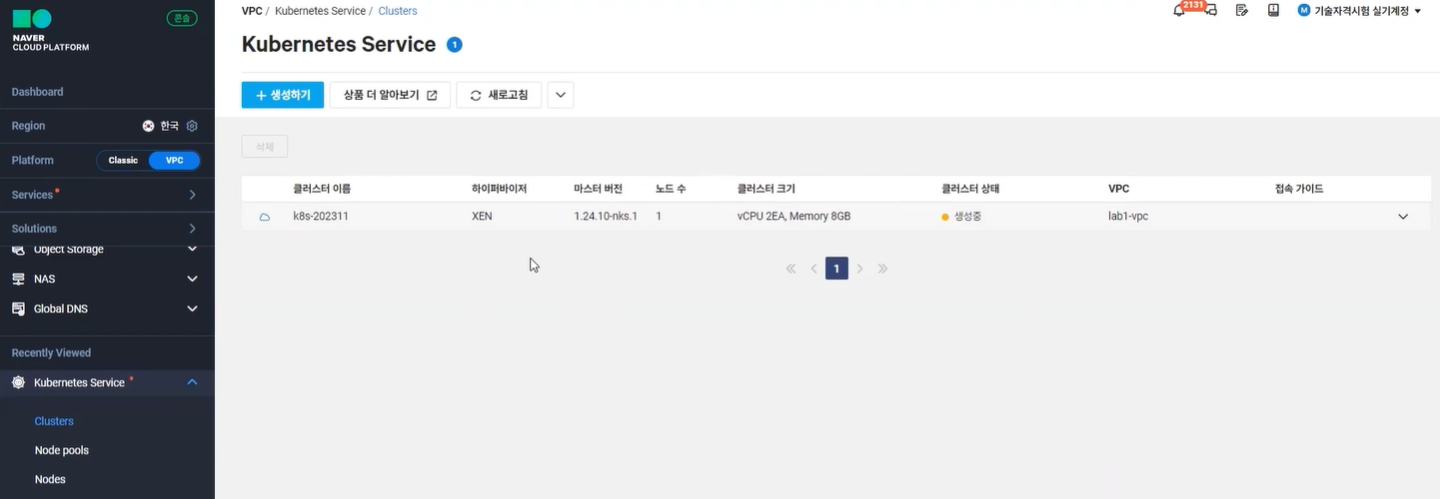Open the Dashboard menu item
The width and height of the screenshot is (1440, 499).
click(x=37, y=92)
